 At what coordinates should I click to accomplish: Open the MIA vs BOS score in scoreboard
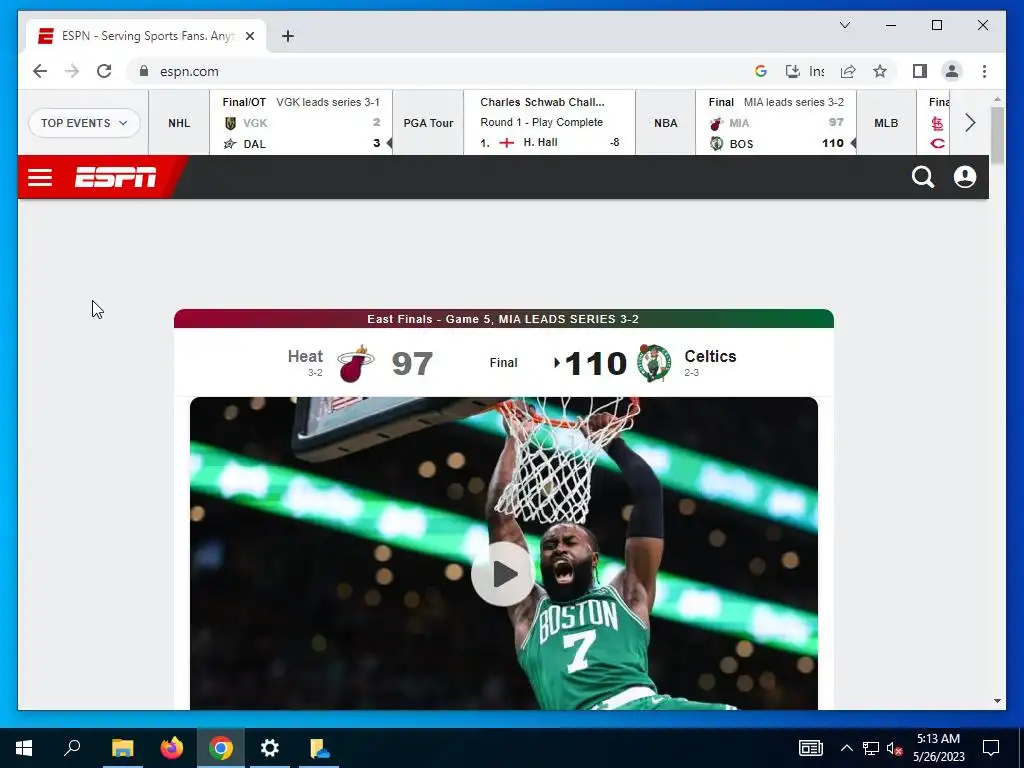pos(776,123)
